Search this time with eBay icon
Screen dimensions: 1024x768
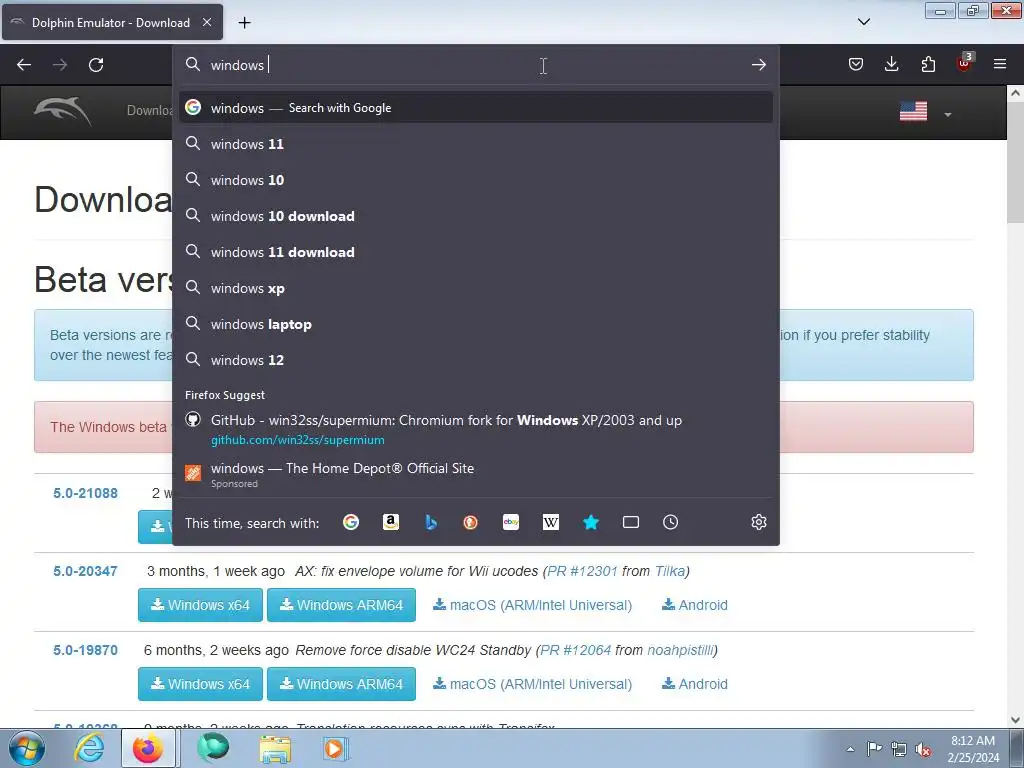tap(511, 522)
